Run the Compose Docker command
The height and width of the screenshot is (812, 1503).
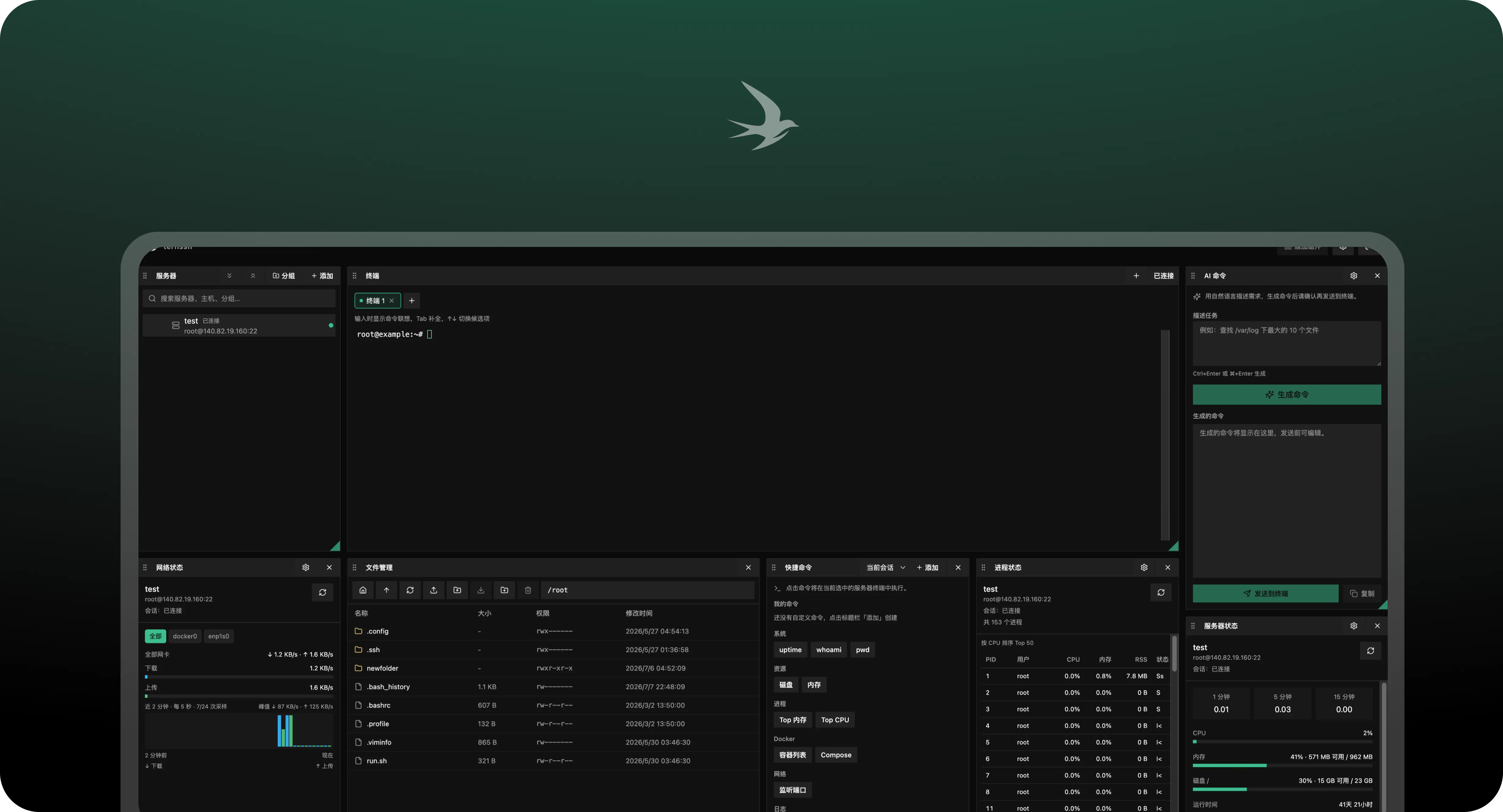click(836, 755)
